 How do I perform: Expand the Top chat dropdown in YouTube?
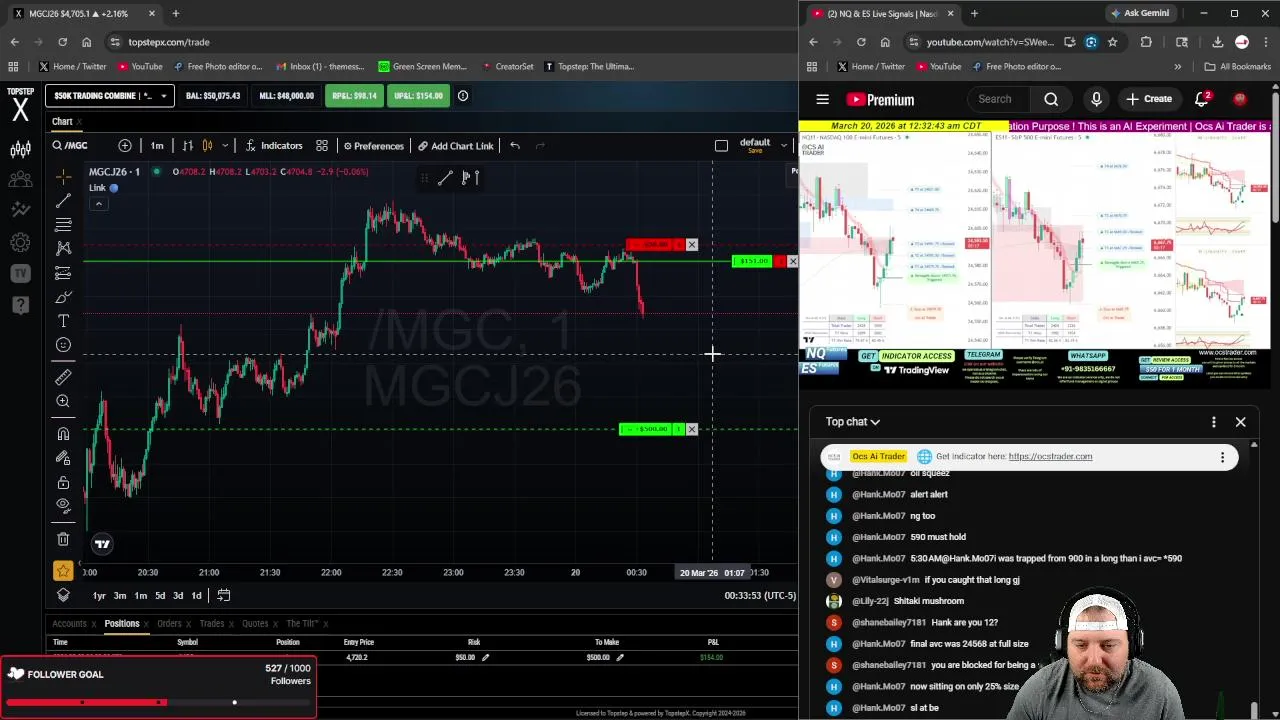pyautogui.click(x=853, y=422)
